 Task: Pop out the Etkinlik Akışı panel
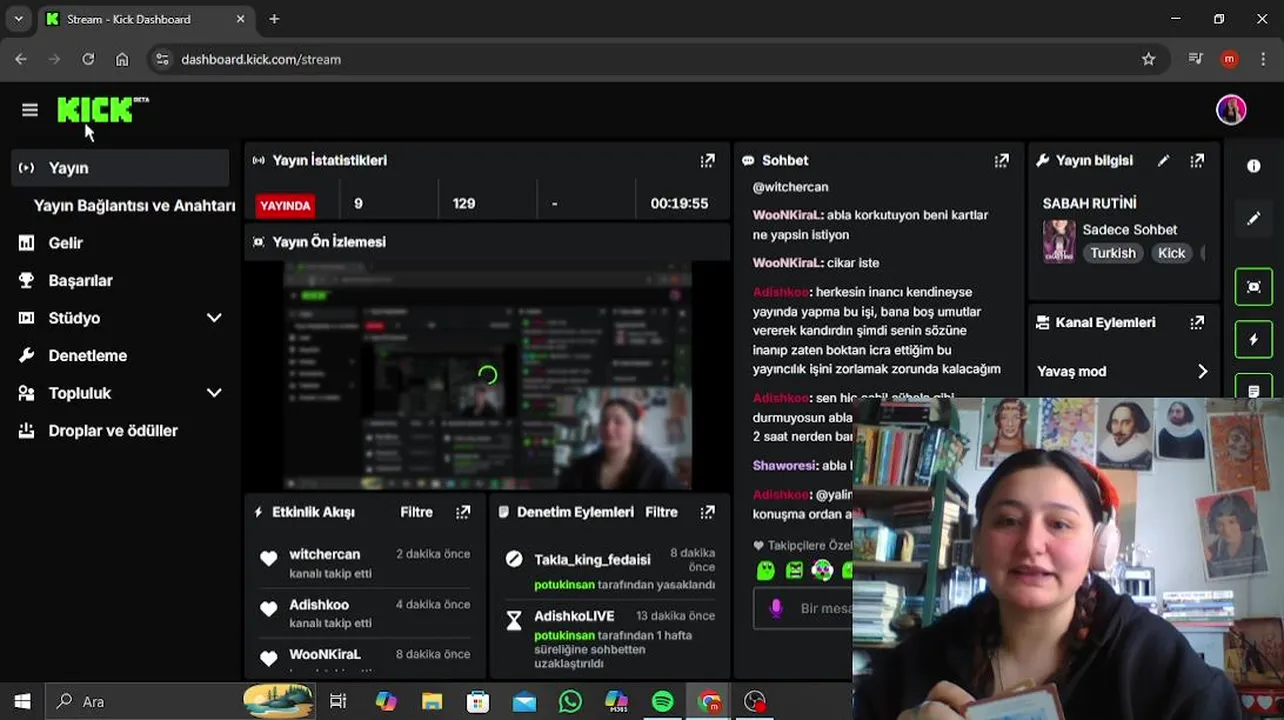coord(463,512)
